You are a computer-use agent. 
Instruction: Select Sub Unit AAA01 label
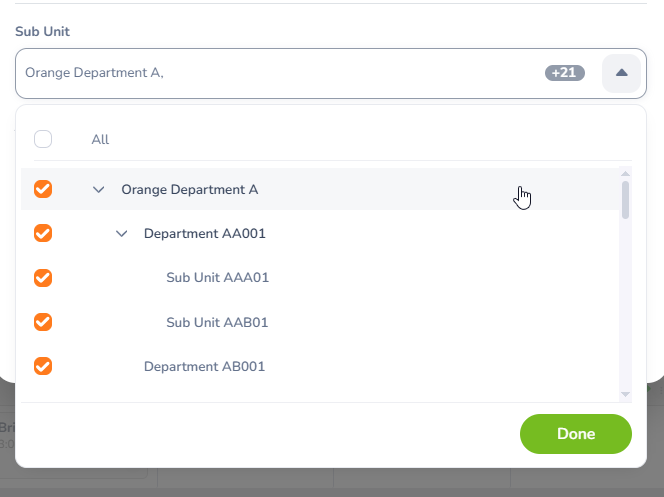(x=217, y=277)
